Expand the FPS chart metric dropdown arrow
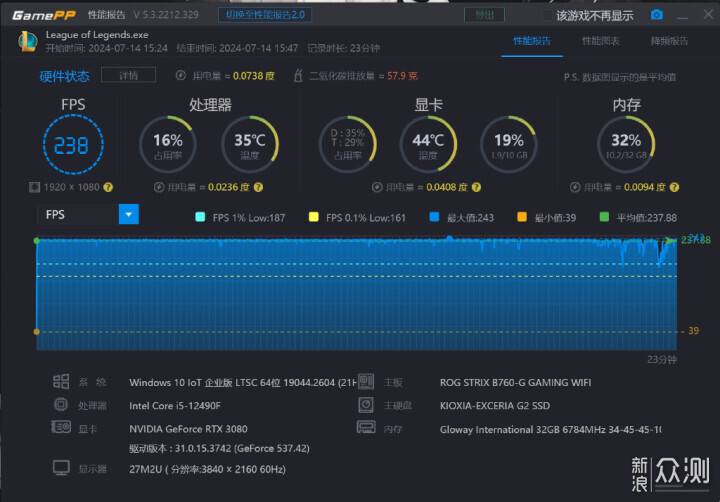 click(129, 214)
